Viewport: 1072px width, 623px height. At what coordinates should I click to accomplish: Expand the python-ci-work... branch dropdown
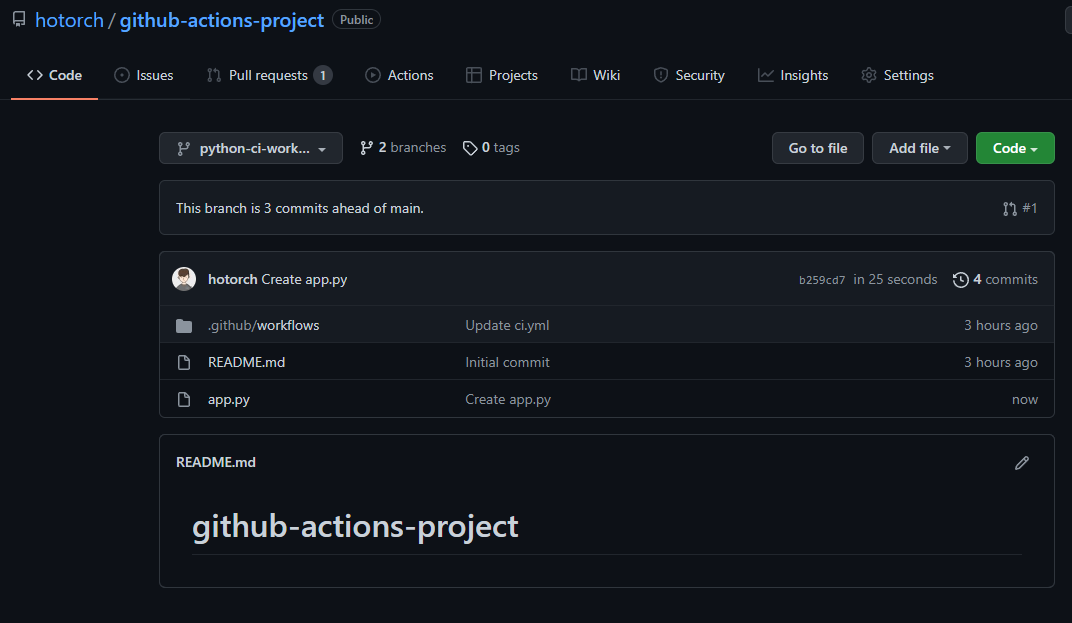[251, 148]
